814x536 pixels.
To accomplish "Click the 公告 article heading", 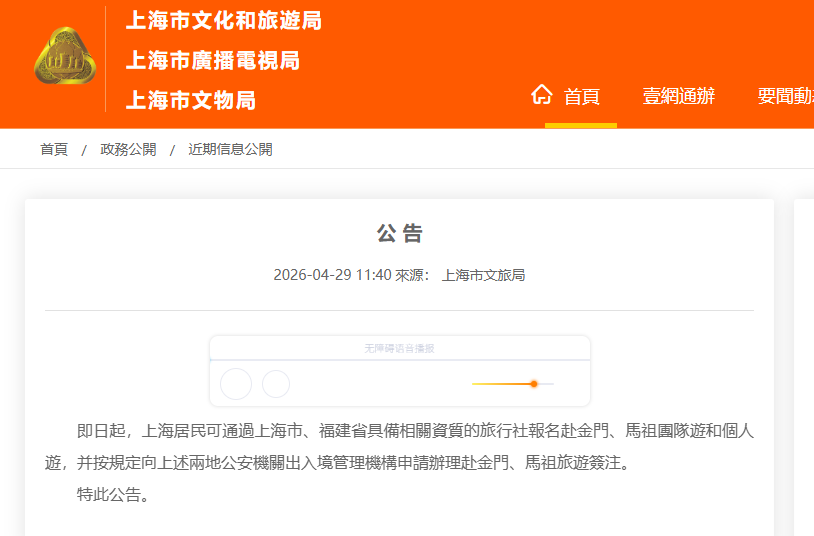I will (399, 234).
